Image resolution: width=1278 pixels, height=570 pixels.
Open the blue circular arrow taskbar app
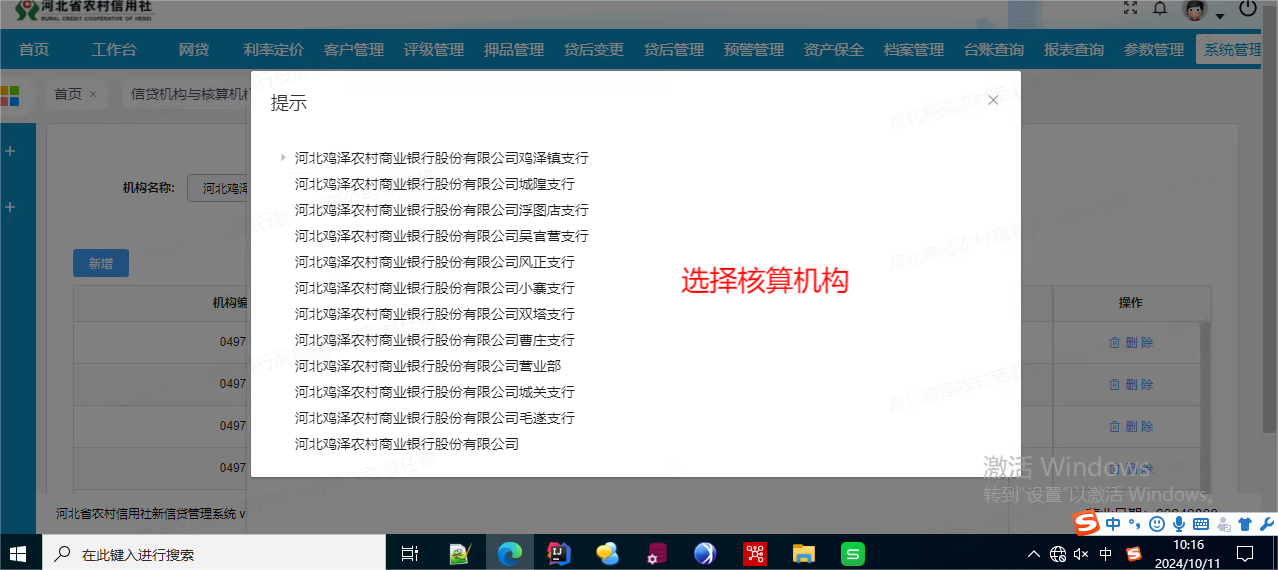pos(705,553)
